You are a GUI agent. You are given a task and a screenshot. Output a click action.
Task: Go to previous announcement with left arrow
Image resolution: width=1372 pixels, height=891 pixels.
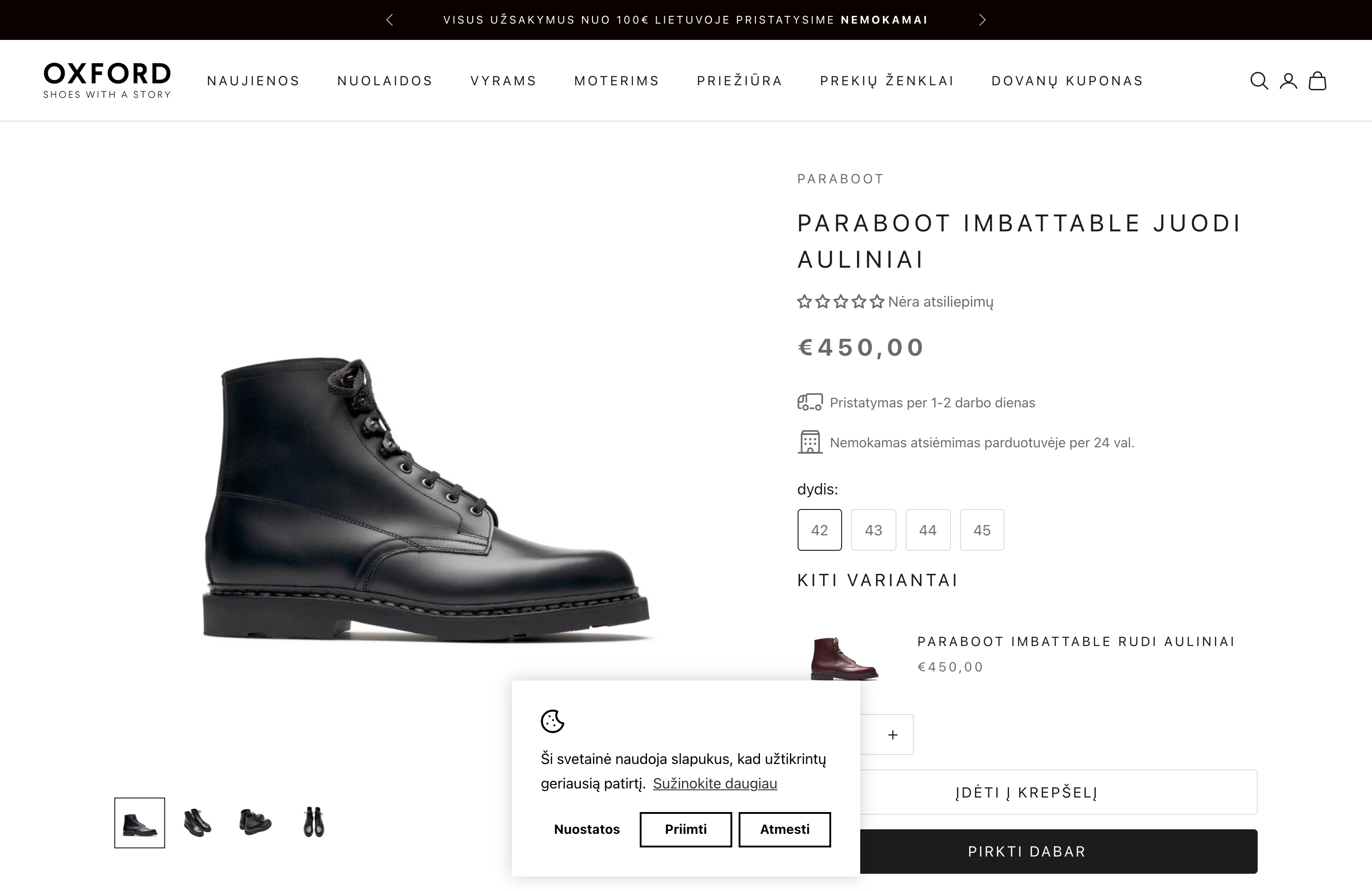click(x=390, y=20)
